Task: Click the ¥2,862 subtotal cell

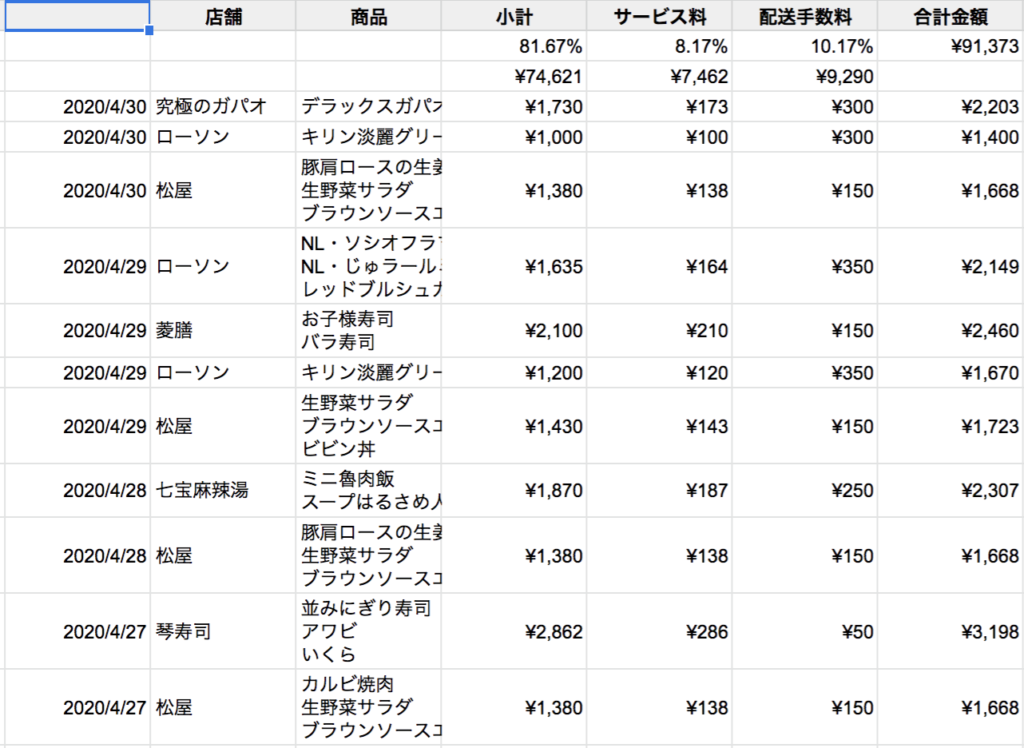Action: tap(514, 632)
